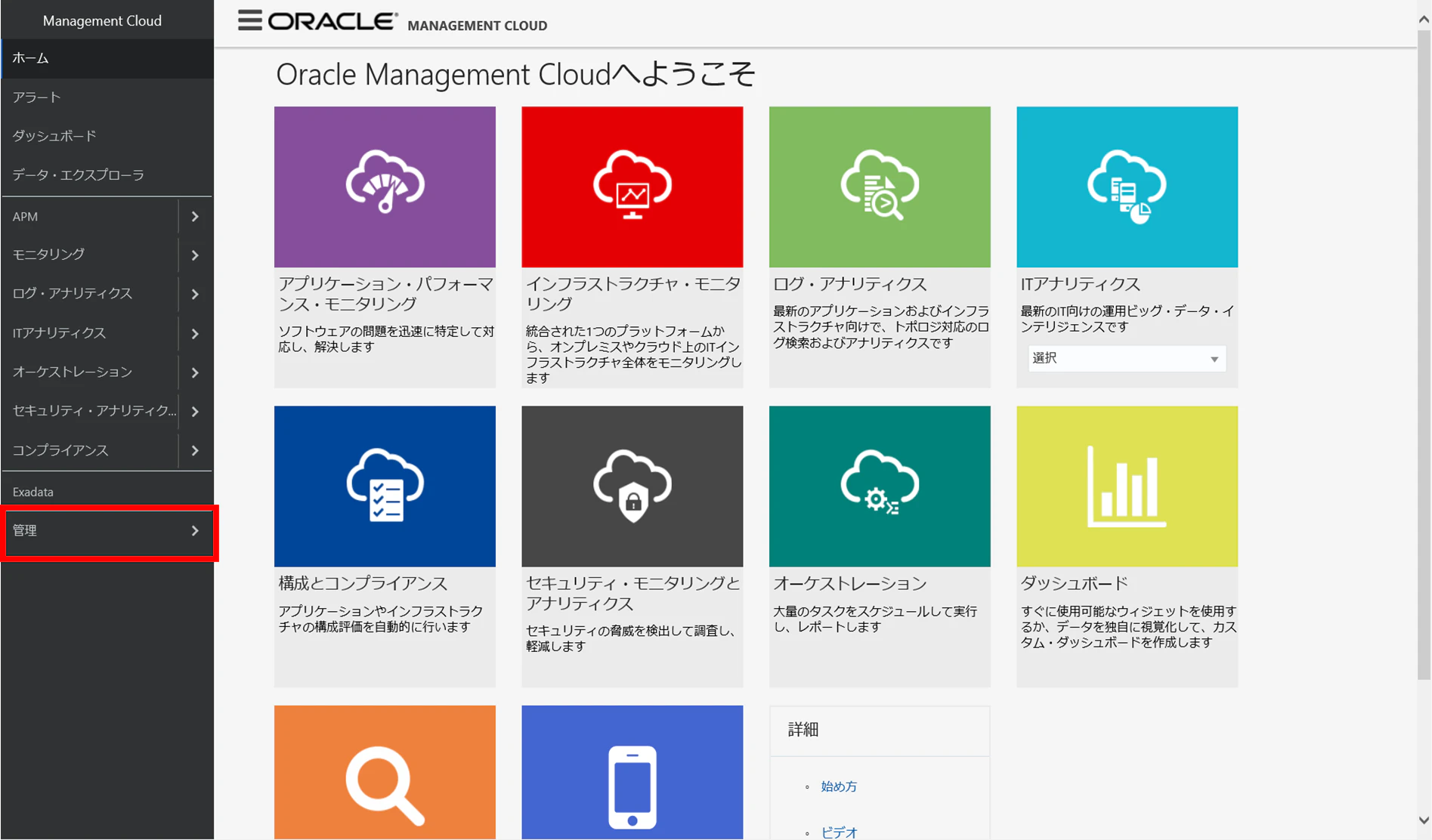Viewport: 1432px width, 840px height.
Task: Select ホーム in the sidebar
Action: [107, 58]
